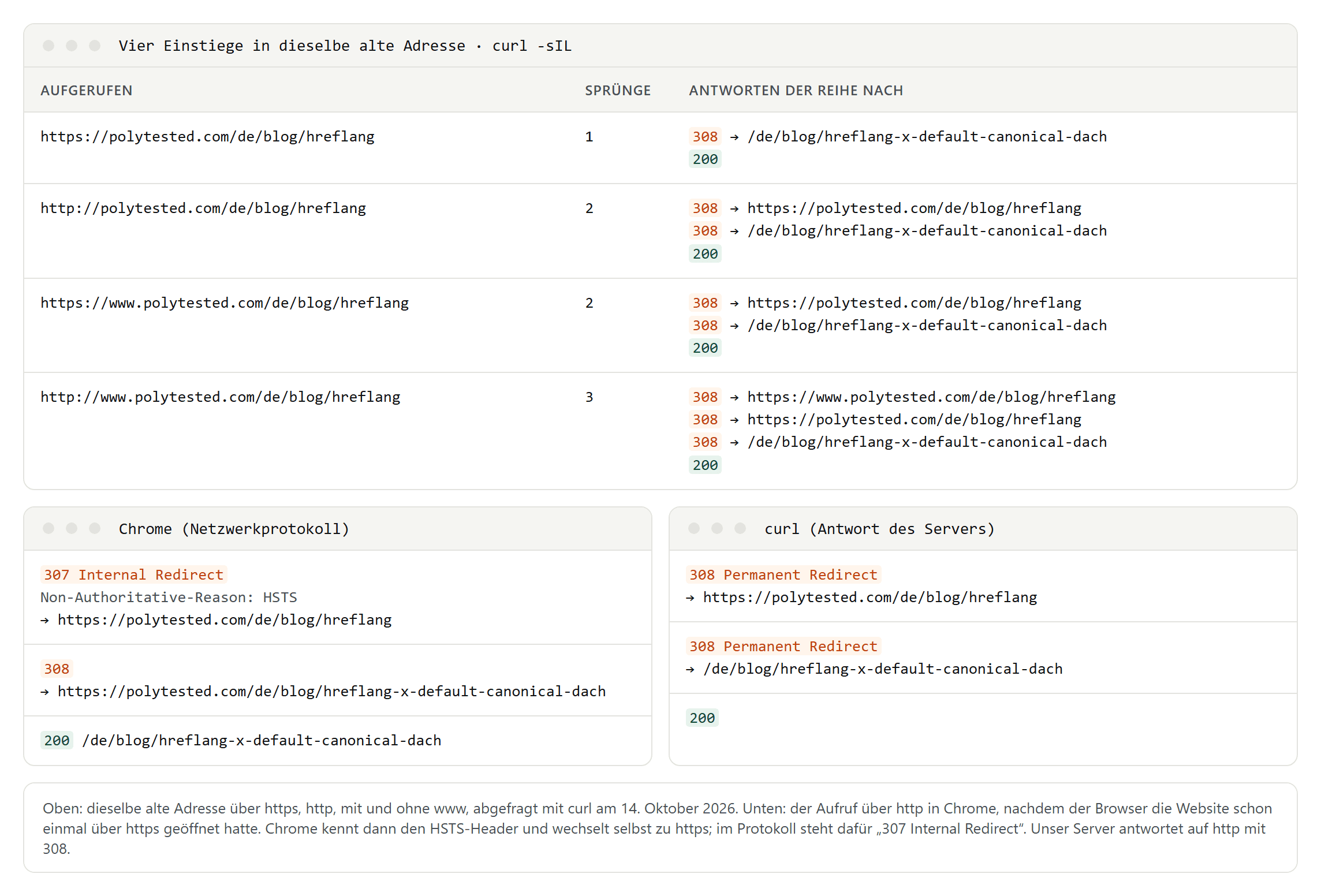The height and width of the screenshot is (896, 1321).
Task: Click the URL https://polytested.com/de/blog/hreflang in the Aufgerufen column
Action: pos(207,137)
